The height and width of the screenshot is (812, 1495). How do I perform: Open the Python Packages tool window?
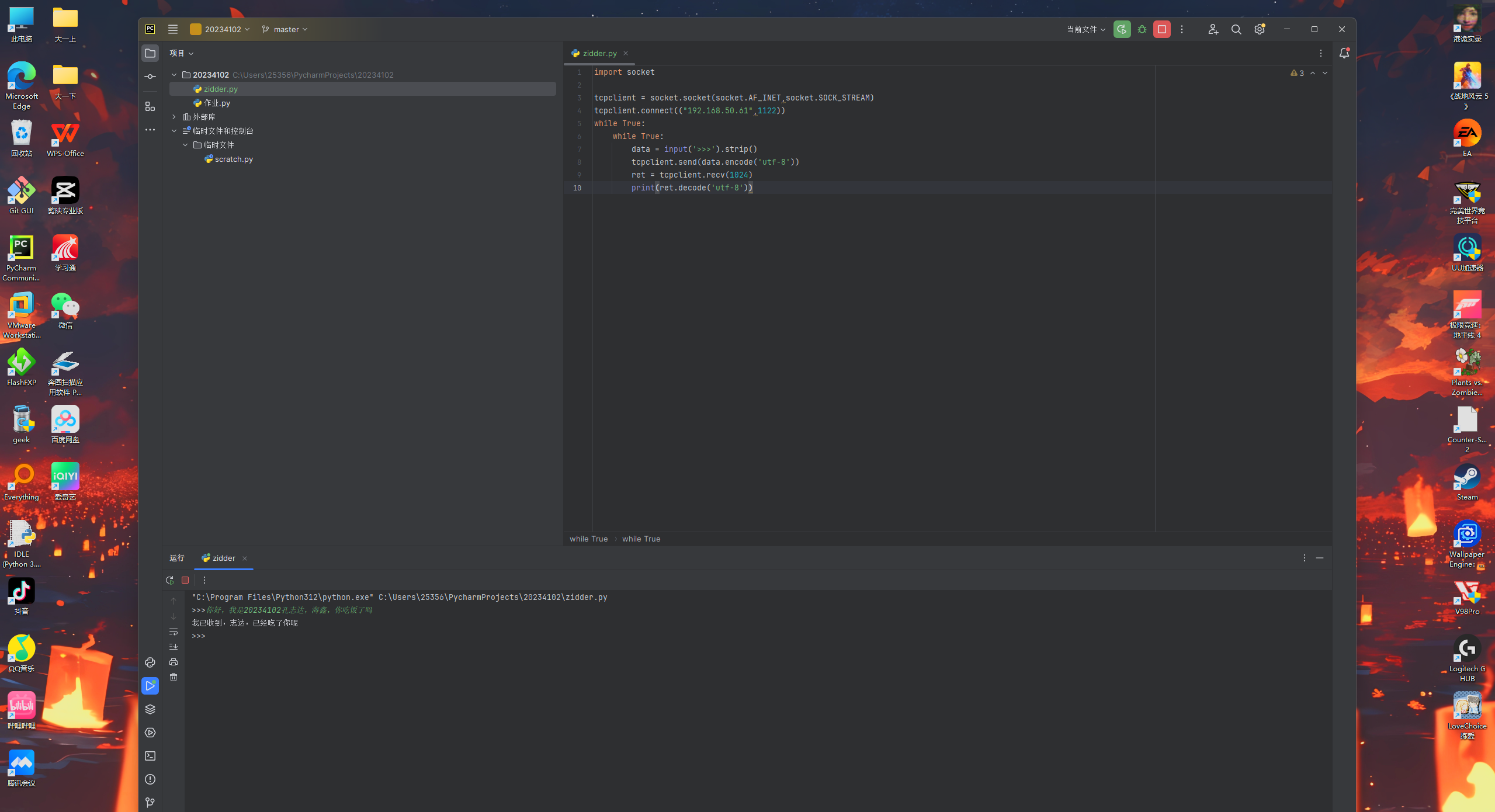pyautogui.click(x=150, y=709)
